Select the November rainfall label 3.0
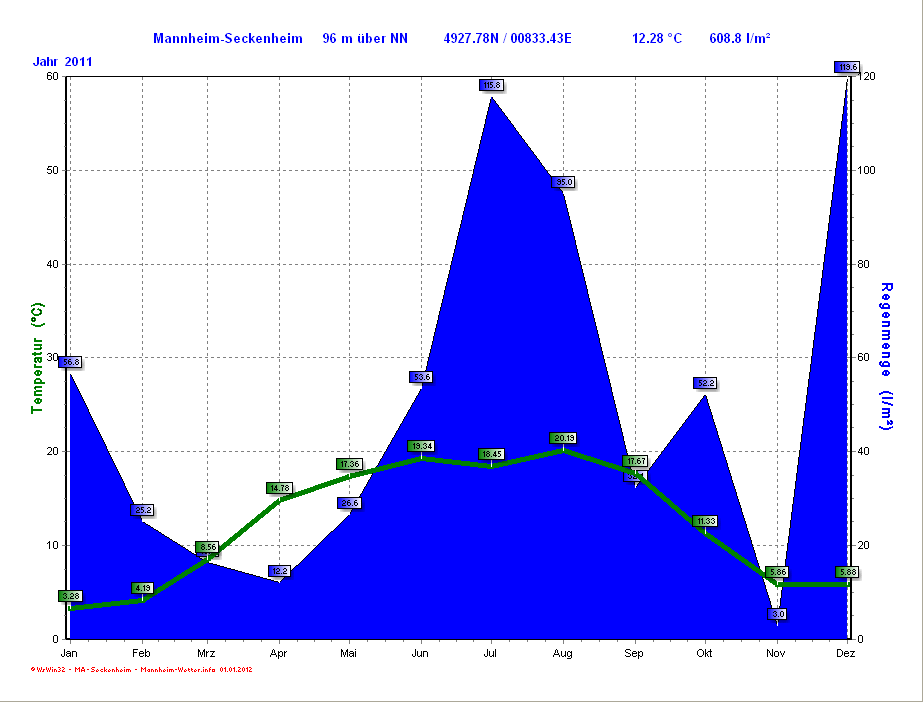Image resolution: width=923 pixels, height=702 pixels. (778, 613)
